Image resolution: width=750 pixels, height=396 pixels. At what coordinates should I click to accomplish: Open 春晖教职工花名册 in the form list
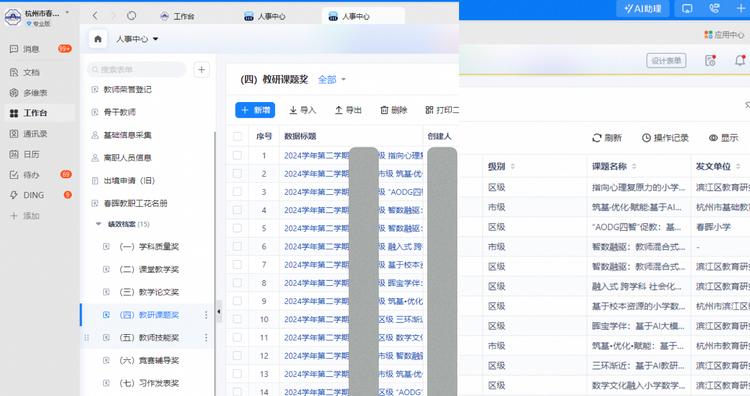coord(135,203)
